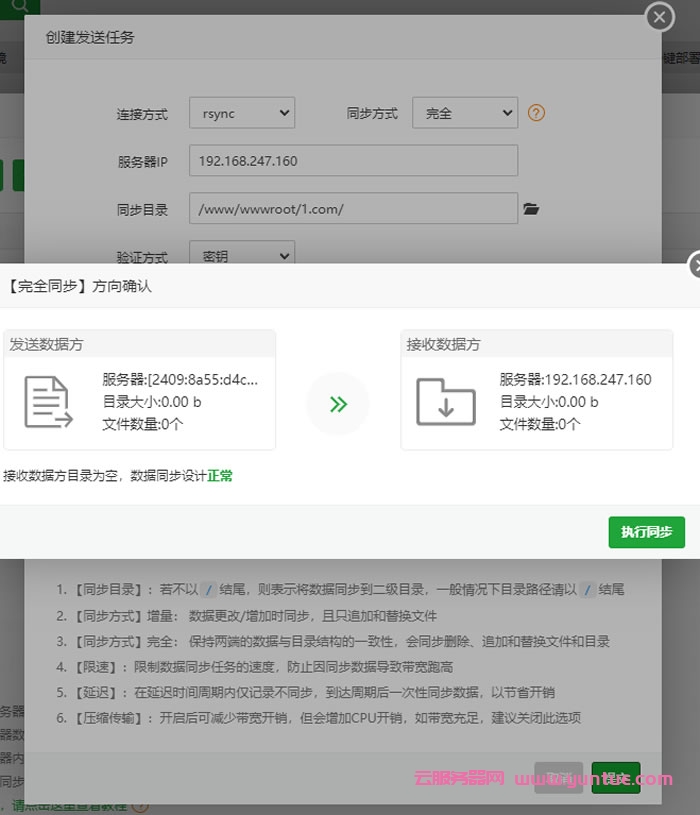Click the 发送数据方 panel header
The width and height of the screenshot is (700, 815).
pos(139,344)
